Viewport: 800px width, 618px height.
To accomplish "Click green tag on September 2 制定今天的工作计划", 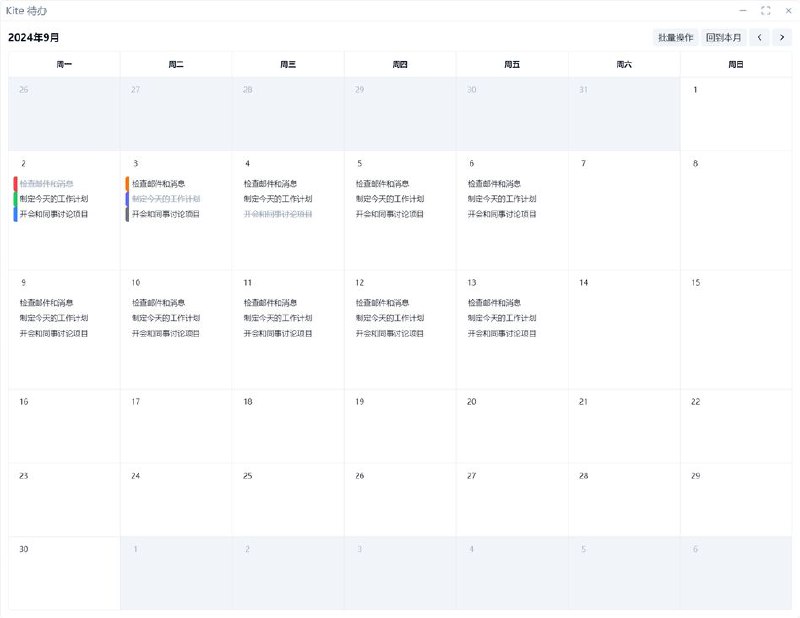I will click(15, 199).
